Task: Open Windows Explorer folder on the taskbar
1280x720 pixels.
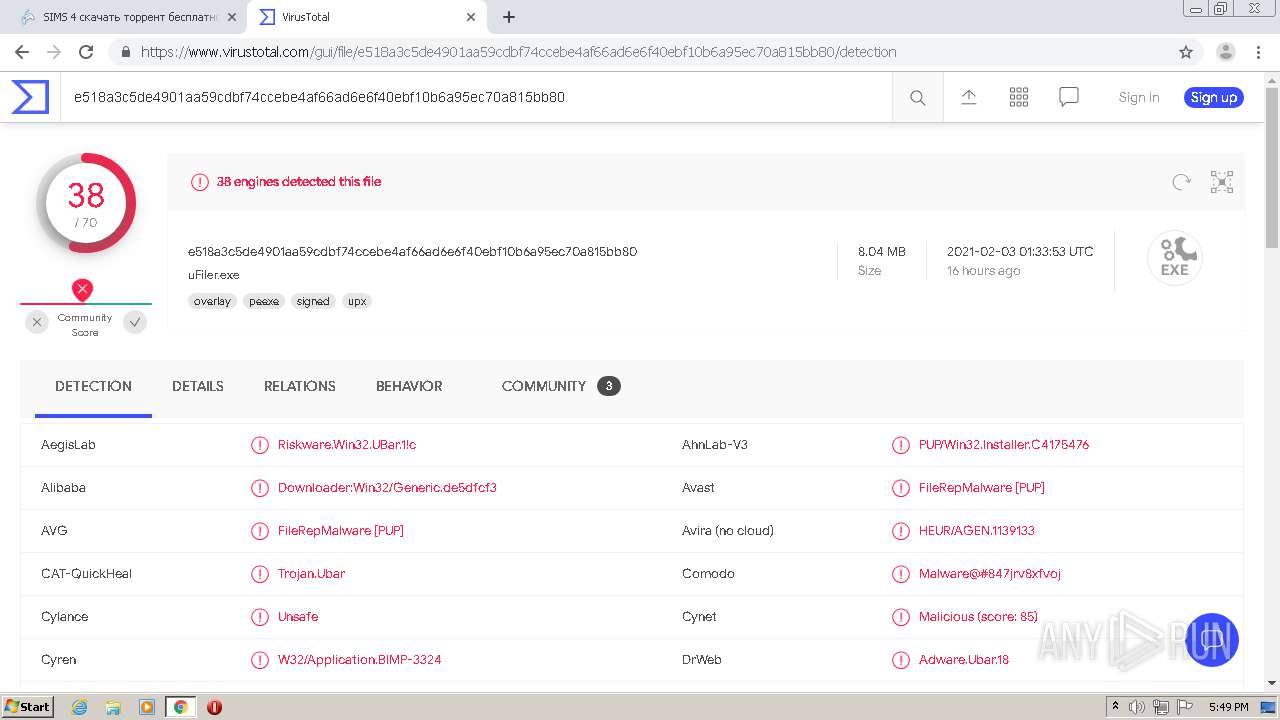Action: pos(113,707)
